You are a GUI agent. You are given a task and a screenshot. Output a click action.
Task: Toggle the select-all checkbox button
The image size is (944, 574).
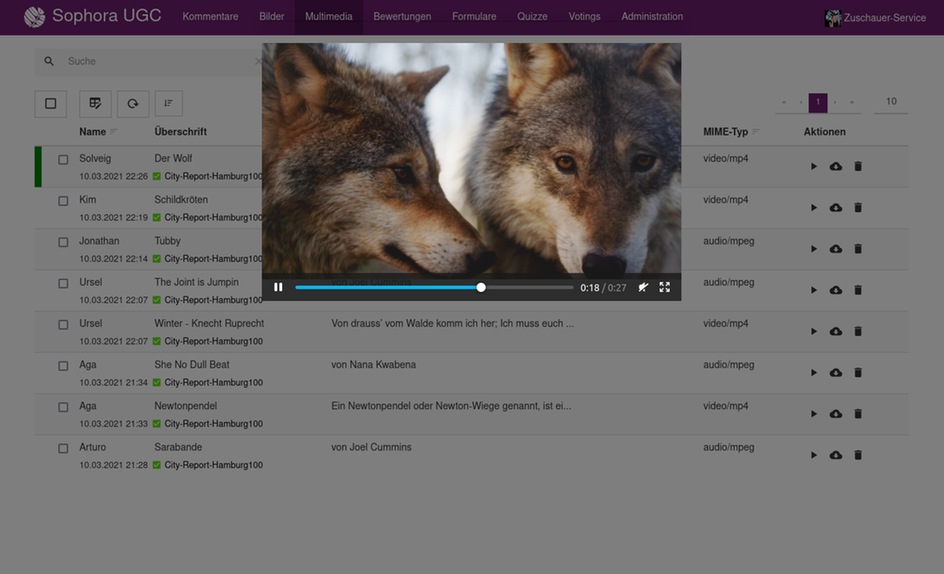51,104
